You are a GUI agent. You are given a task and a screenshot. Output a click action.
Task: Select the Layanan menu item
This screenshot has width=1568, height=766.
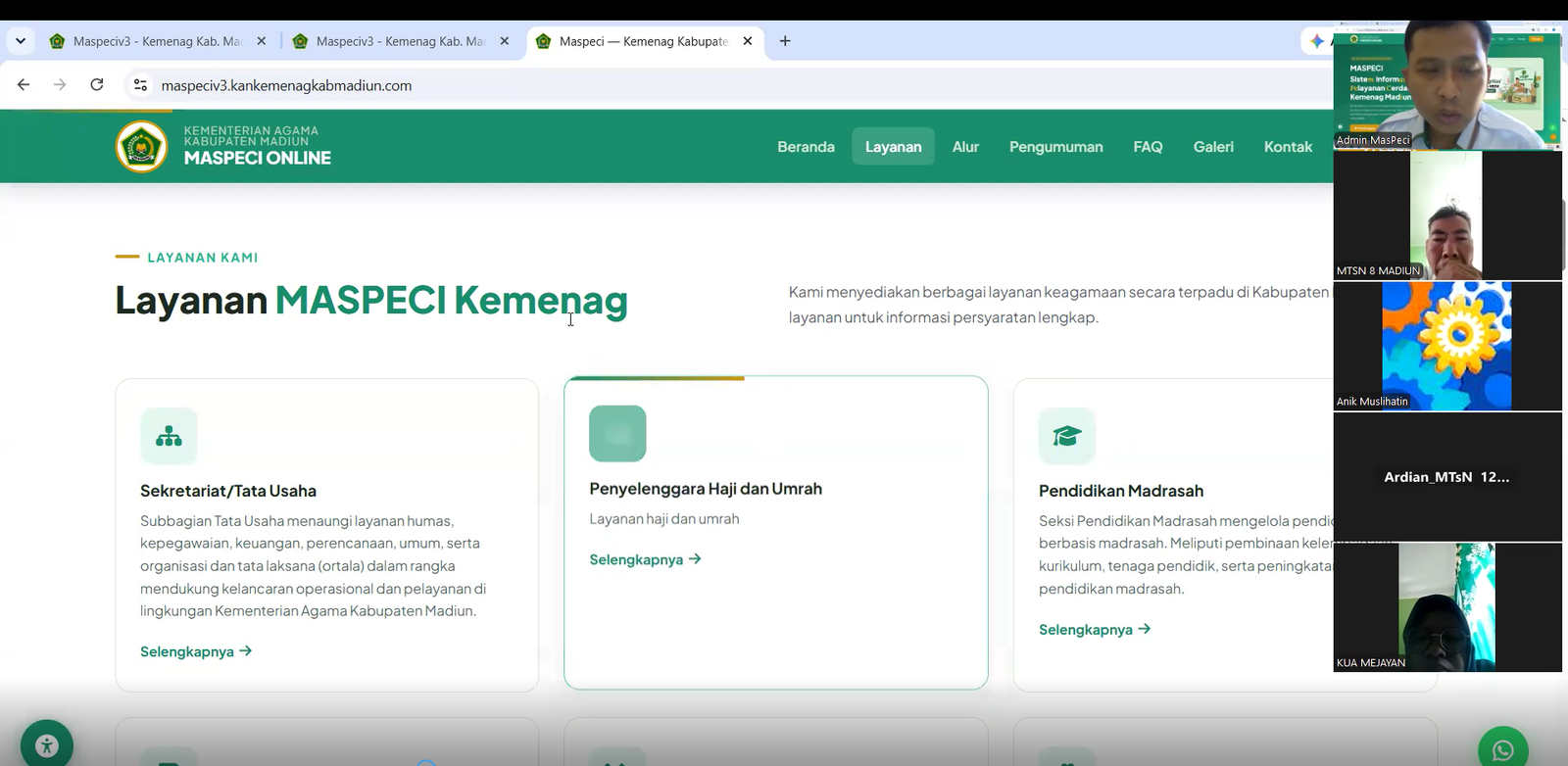click(893, 147)
